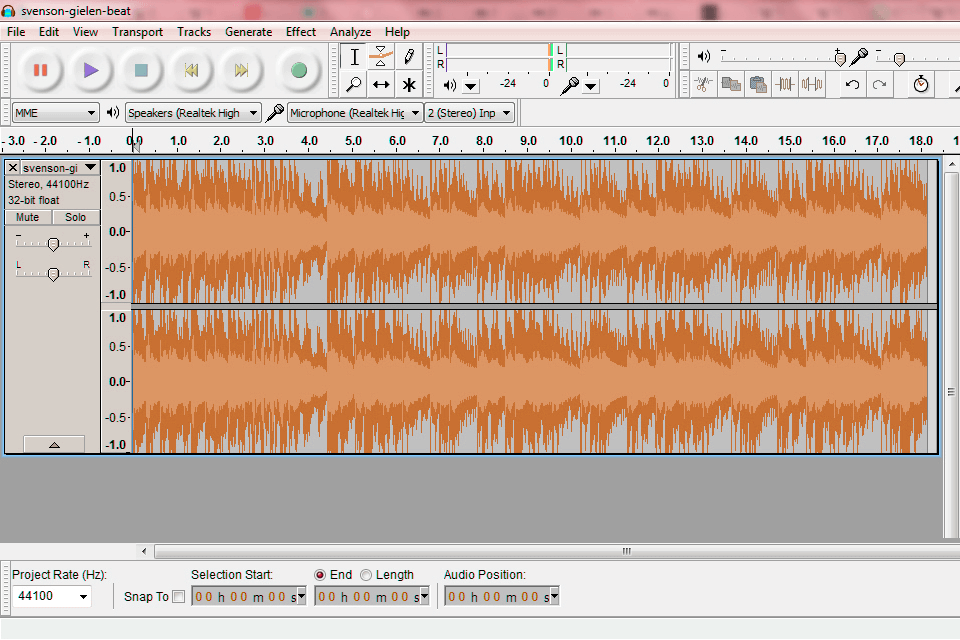Open the View menu
The image size is (960, 640).
(85, 32)
